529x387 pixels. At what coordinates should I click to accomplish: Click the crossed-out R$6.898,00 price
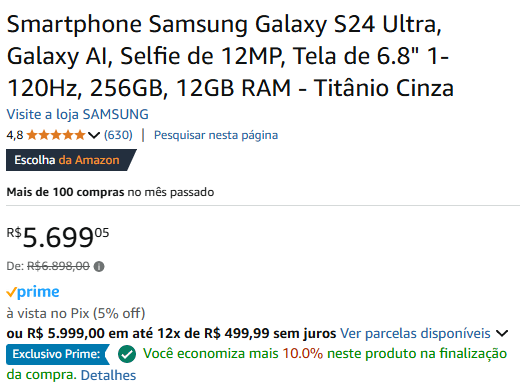point(58,266)
